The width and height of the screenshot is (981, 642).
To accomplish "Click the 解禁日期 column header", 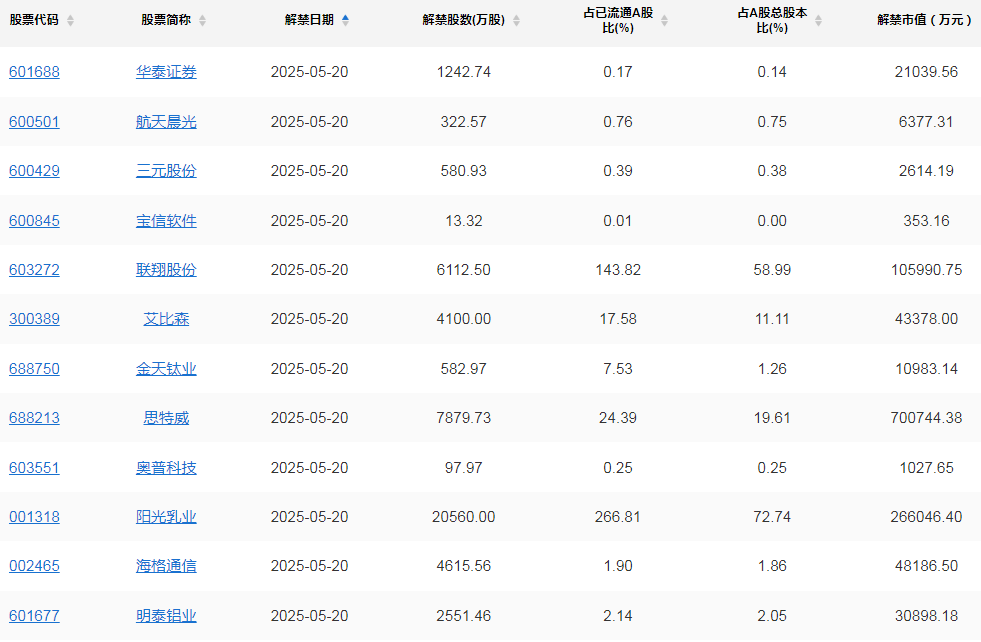I will 309,20.
